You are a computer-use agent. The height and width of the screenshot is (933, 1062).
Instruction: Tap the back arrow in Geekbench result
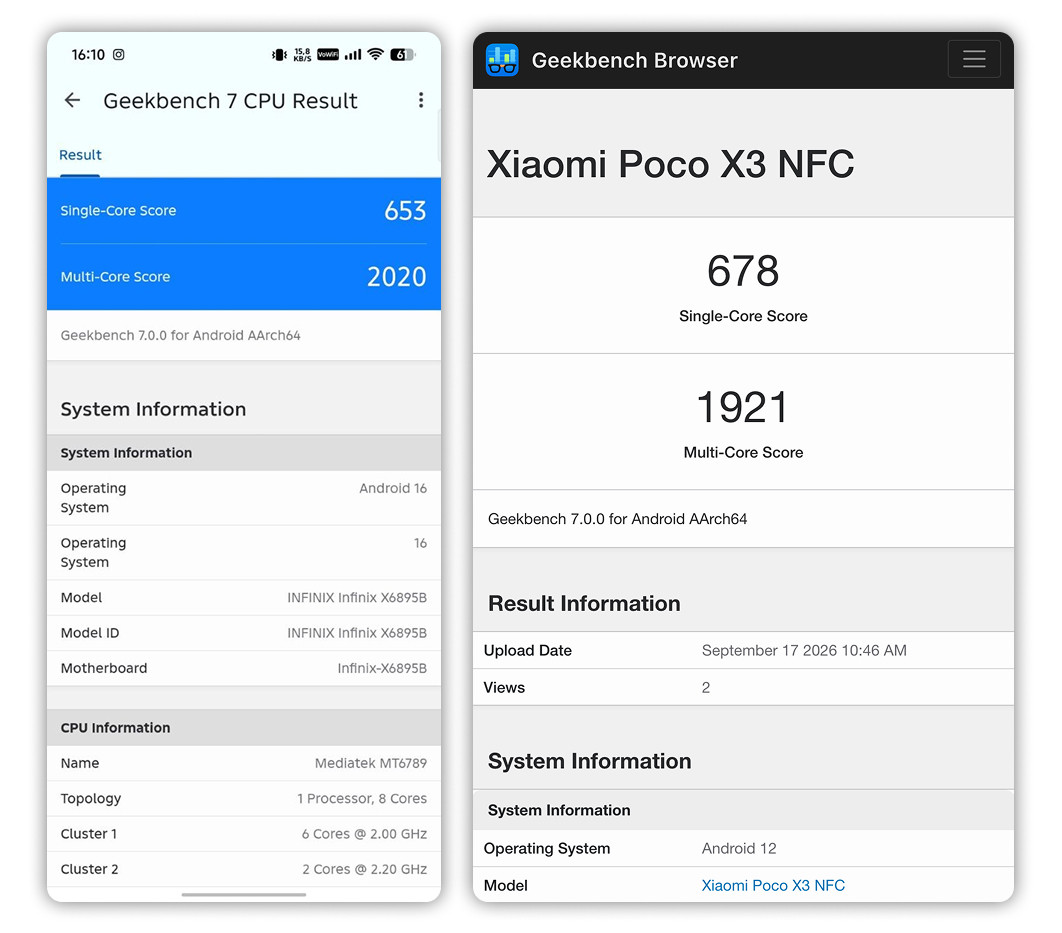(x=72, y=100)
